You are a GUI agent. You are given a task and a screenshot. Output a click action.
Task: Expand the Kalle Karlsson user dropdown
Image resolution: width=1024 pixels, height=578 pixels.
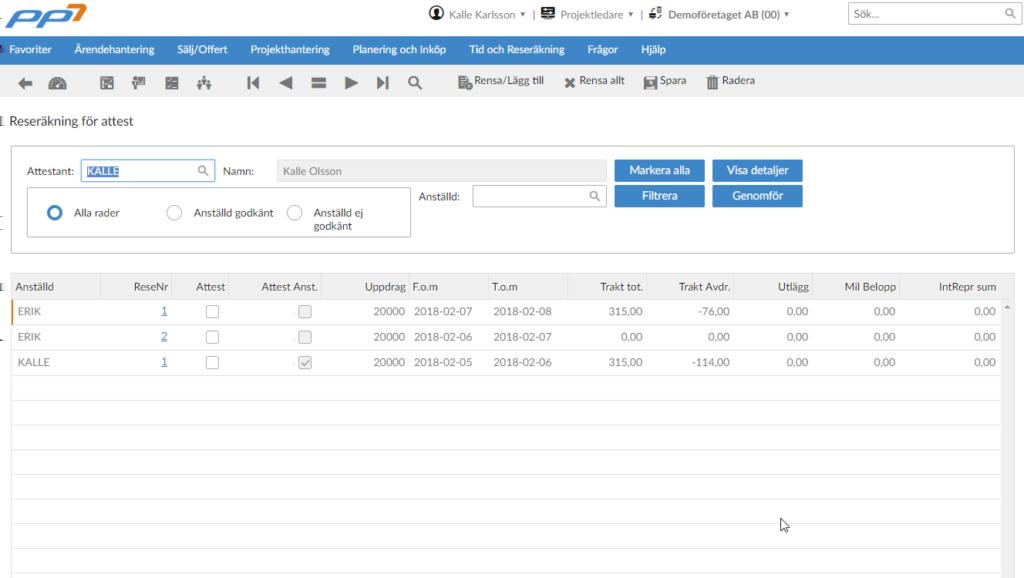click(477, 14)
